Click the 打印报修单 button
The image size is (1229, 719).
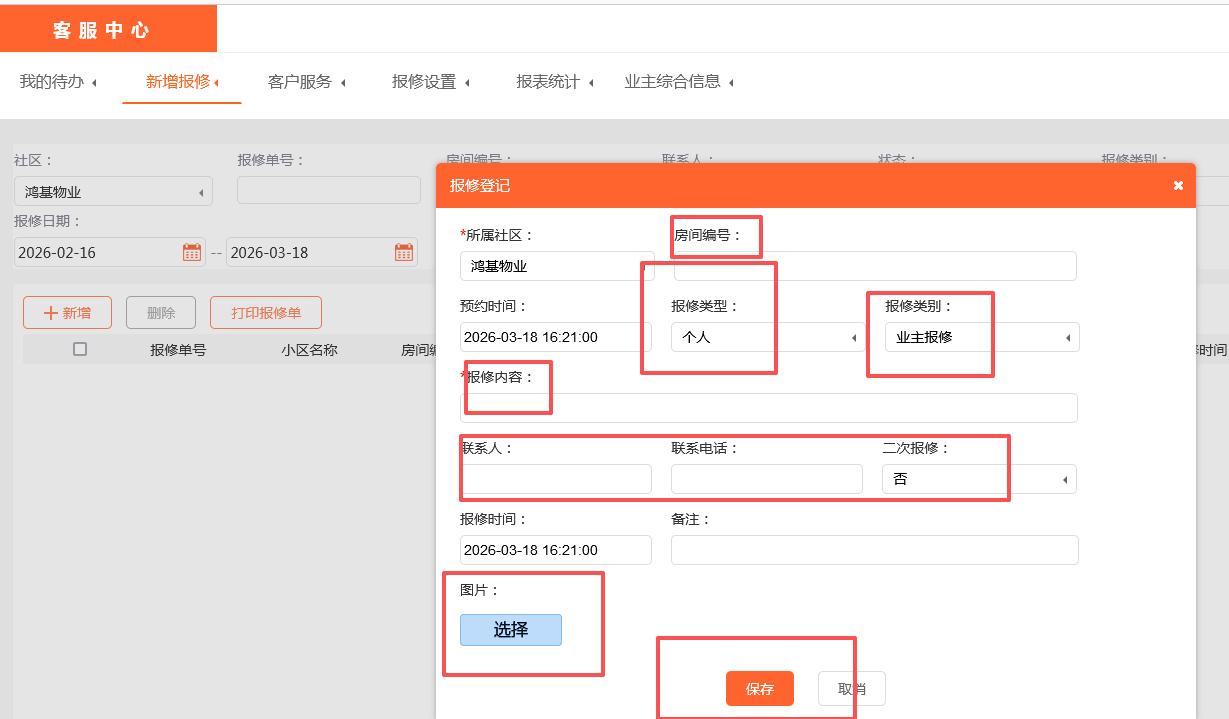point(266,313)
